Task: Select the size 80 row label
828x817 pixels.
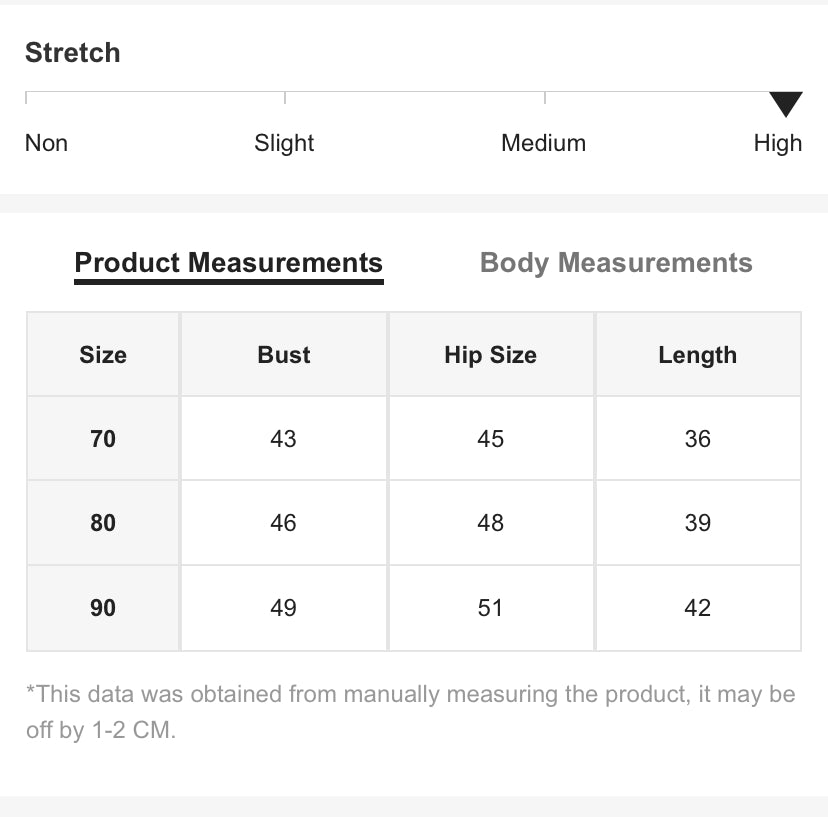Action: (103, 523)
